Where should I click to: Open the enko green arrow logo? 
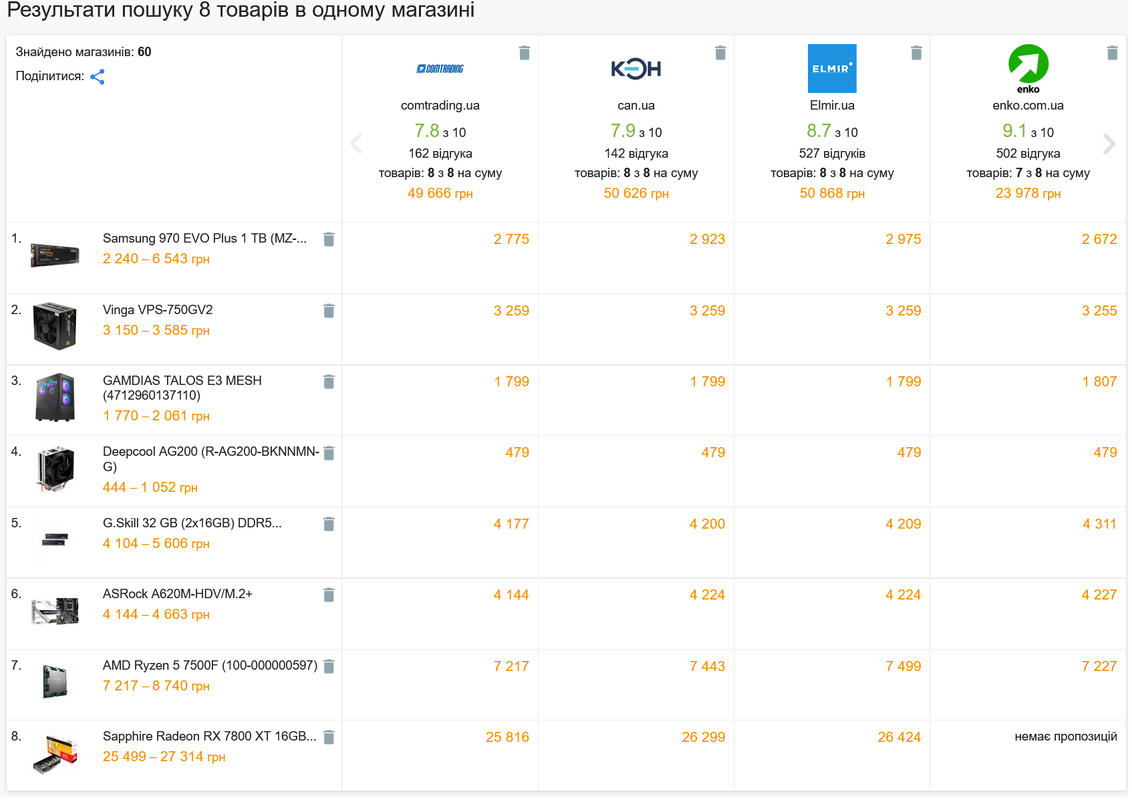(1029, 69)
